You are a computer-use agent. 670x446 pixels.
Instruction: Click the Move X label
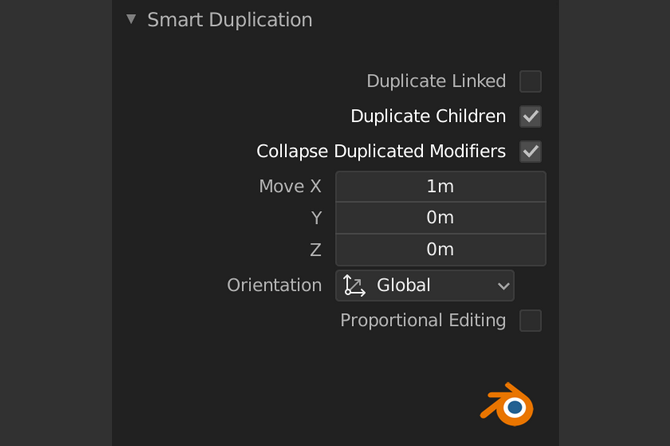click(290, 186)
